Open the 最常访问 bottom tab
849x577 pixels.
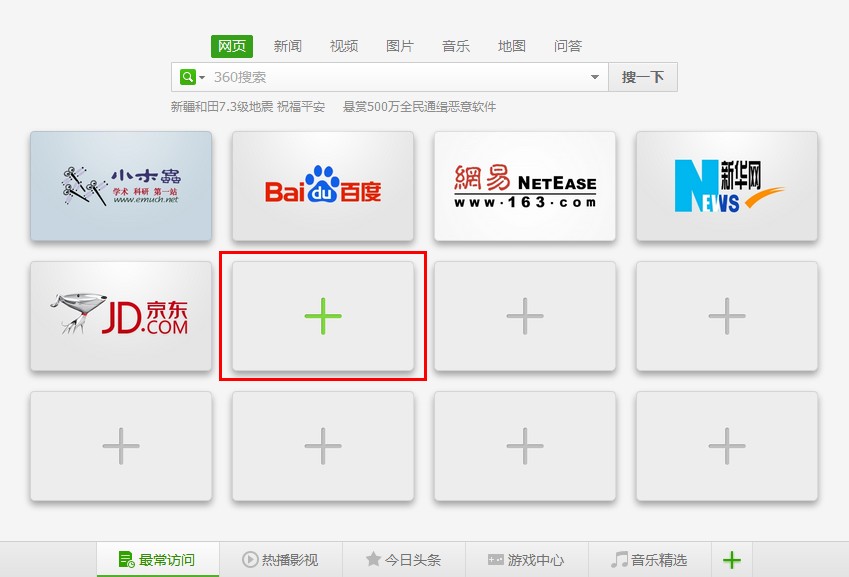click(158, 560)
